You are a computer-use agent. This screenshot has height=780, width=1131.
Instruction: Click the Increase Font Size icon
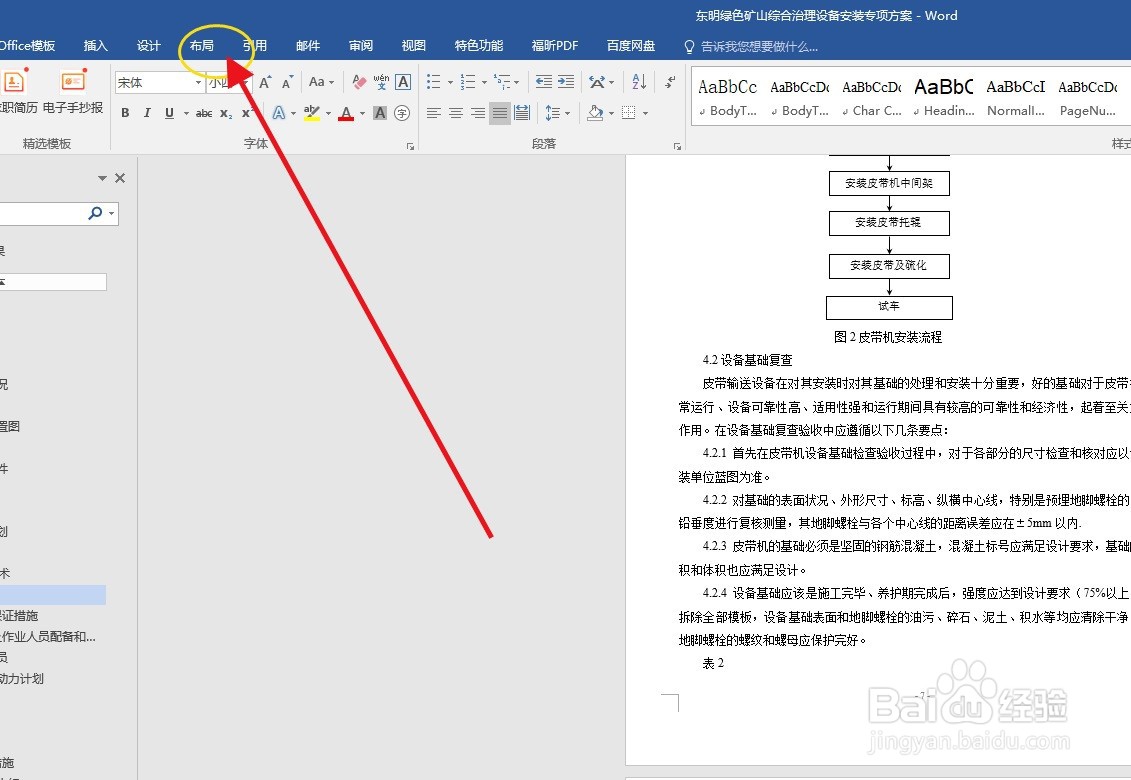pyautogui.click(x=264, y=81)
